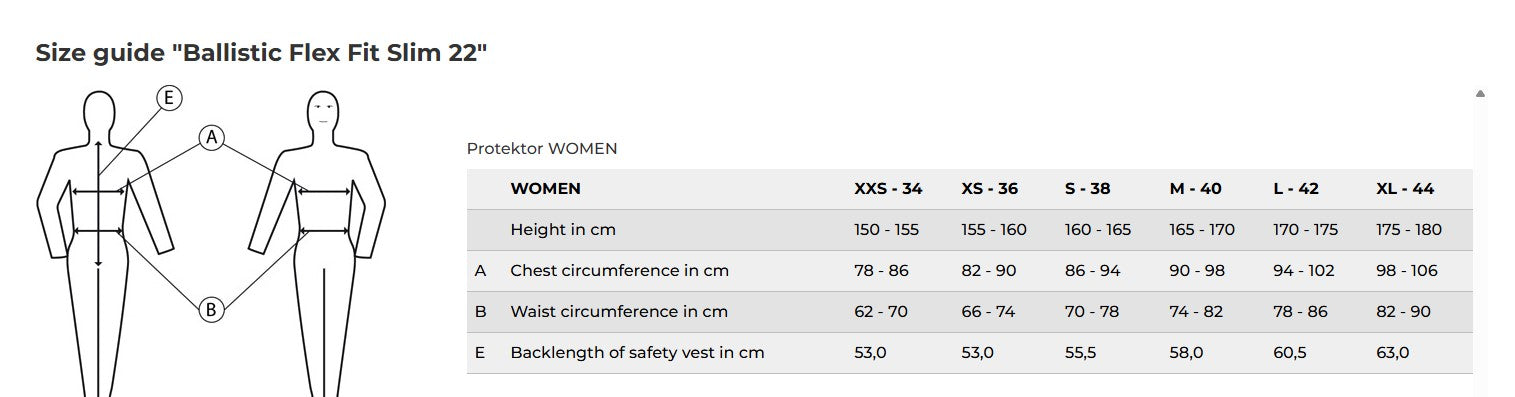
Task: Click Backlength of safety vest row label
Action: [637, 353]
